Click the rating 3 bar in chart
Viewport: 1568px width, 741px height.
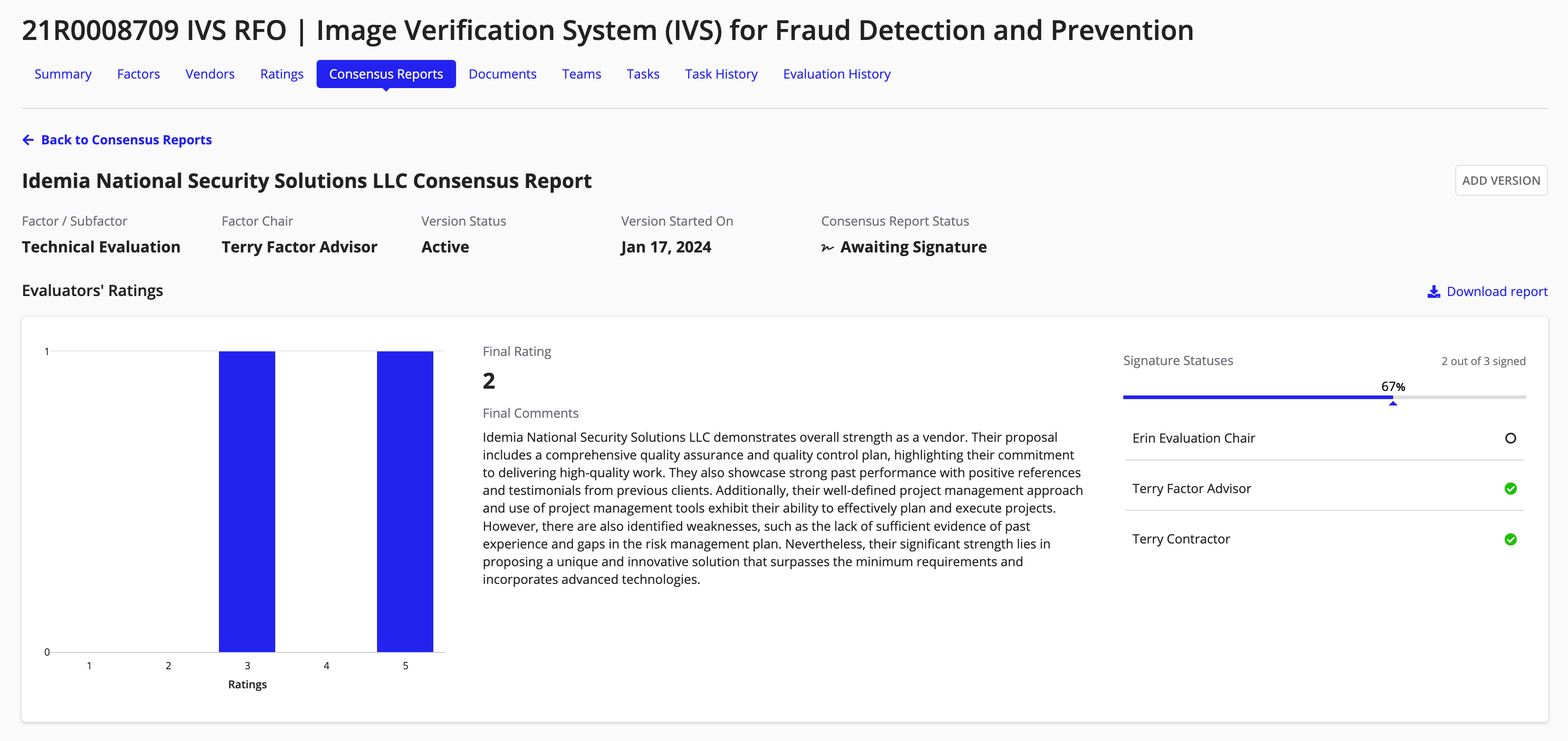tap(247, 501)
